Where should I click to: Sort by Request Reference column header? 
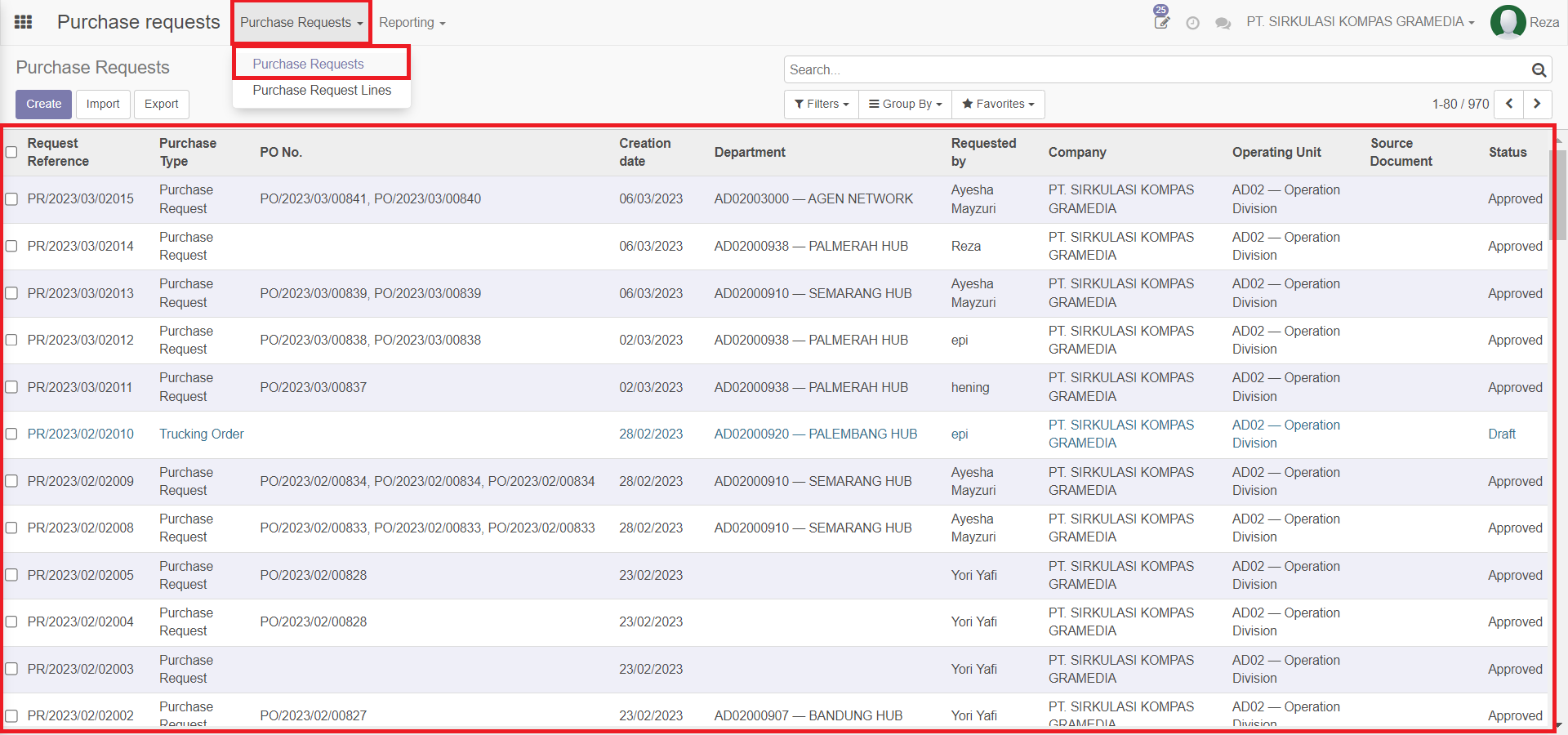click(x=58, y=152)
